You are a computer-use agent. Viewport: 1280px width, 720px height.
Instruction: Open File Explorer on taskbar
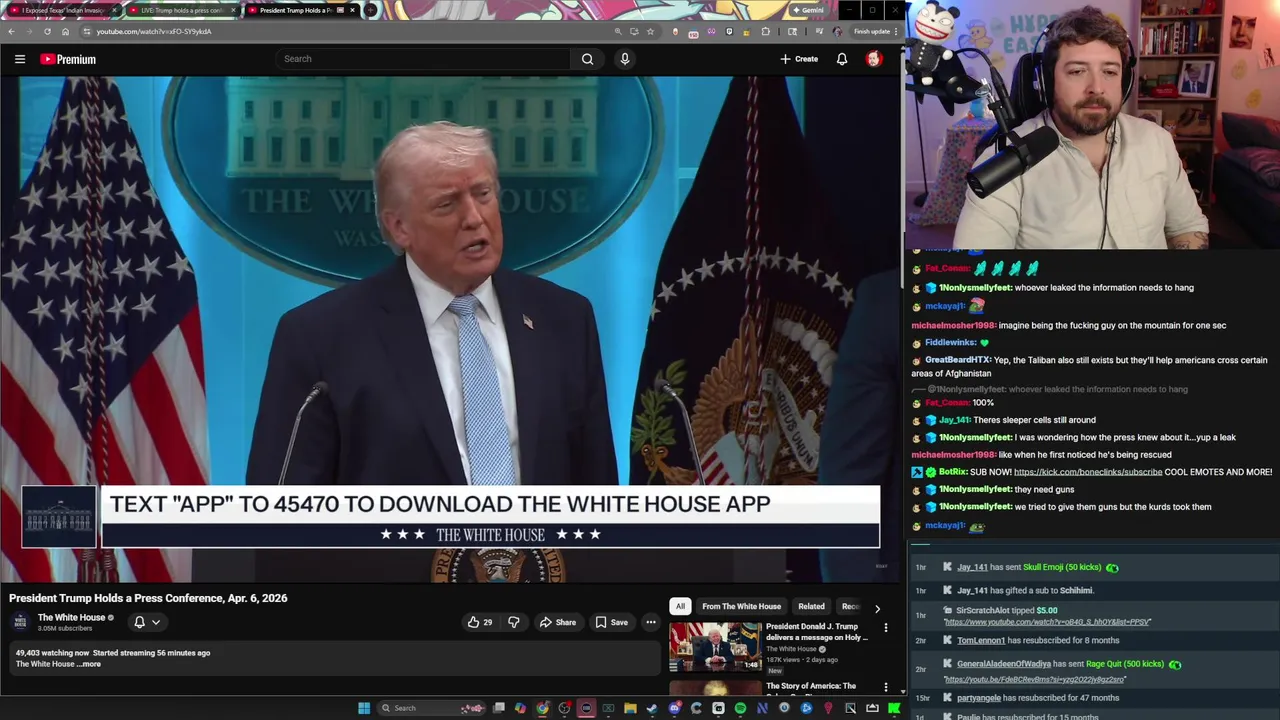click(x=630, y=708)
